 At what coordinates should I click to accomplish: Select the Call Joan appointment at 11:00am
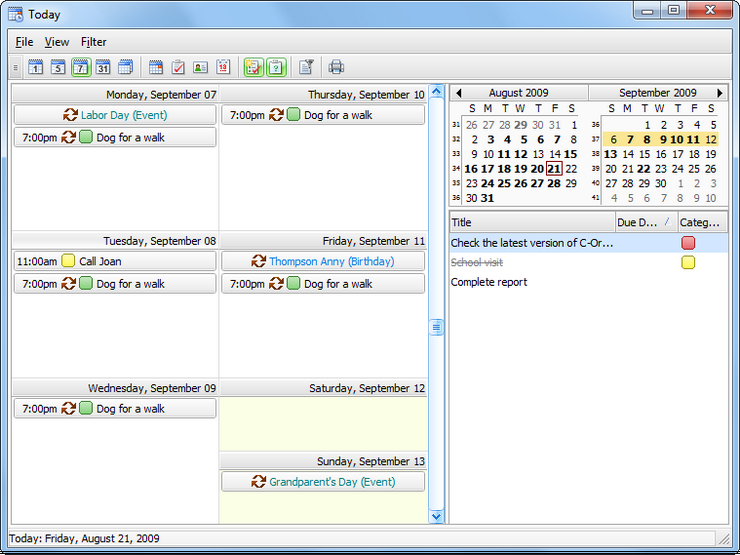click(x=115, y=261)
